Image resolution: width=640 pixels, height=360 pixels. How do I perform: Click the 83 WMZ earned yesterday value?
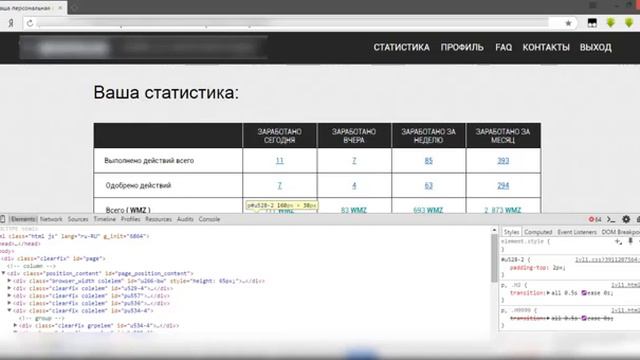point(354,210)
